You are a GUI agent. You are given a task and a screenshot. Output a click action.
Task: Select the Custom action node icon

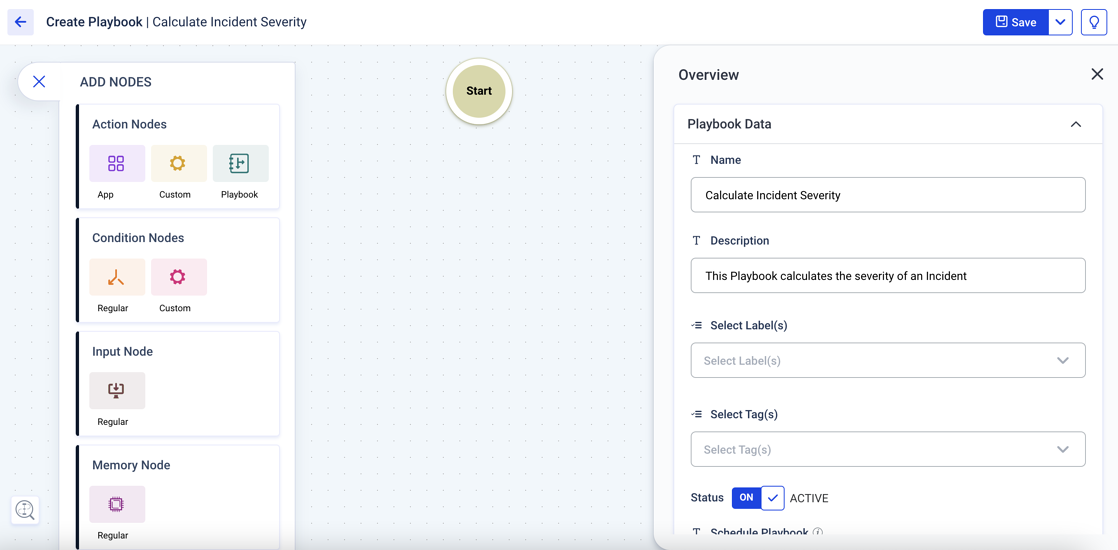click(x=178, y=164)
